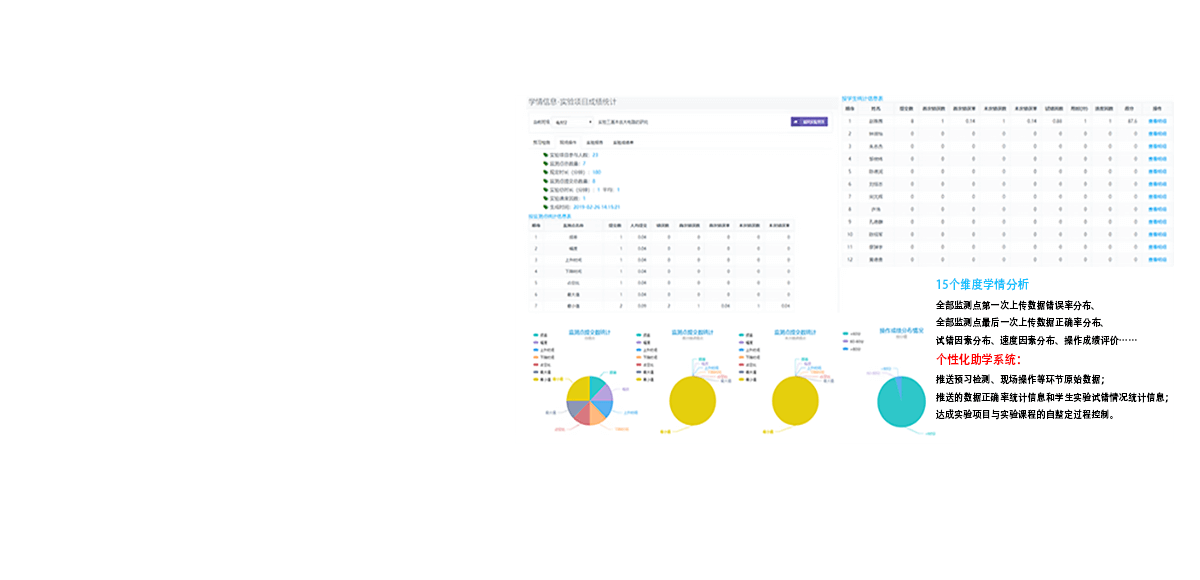Click the purple button at the top right of the filter bar
1200x580 pixels.
[x=809, y=122]
